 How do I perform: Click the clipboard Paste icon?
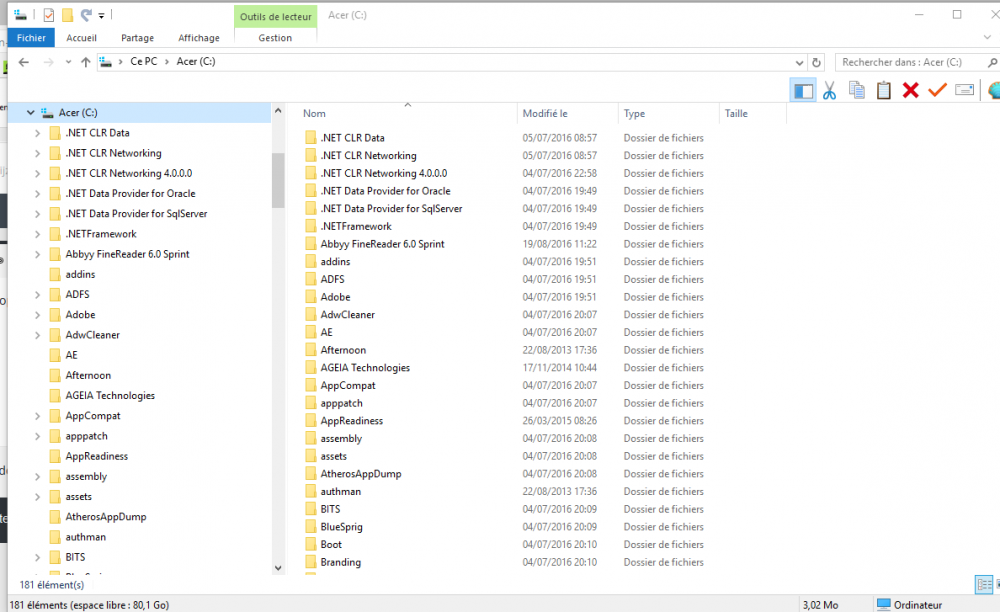[883, 90]
